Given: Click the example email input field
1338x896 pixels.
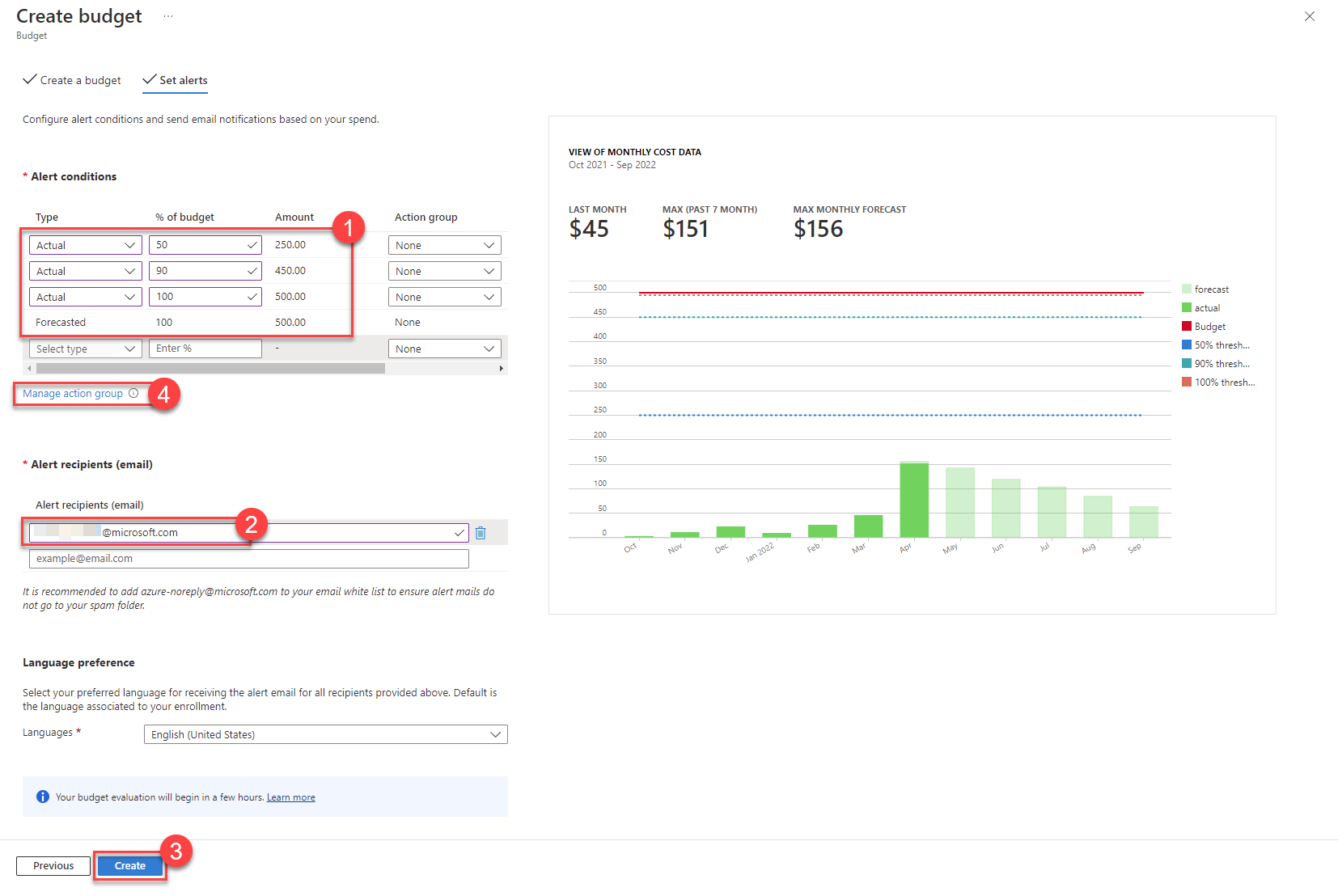Looking at the screenshot, I should tap(248, 558).
